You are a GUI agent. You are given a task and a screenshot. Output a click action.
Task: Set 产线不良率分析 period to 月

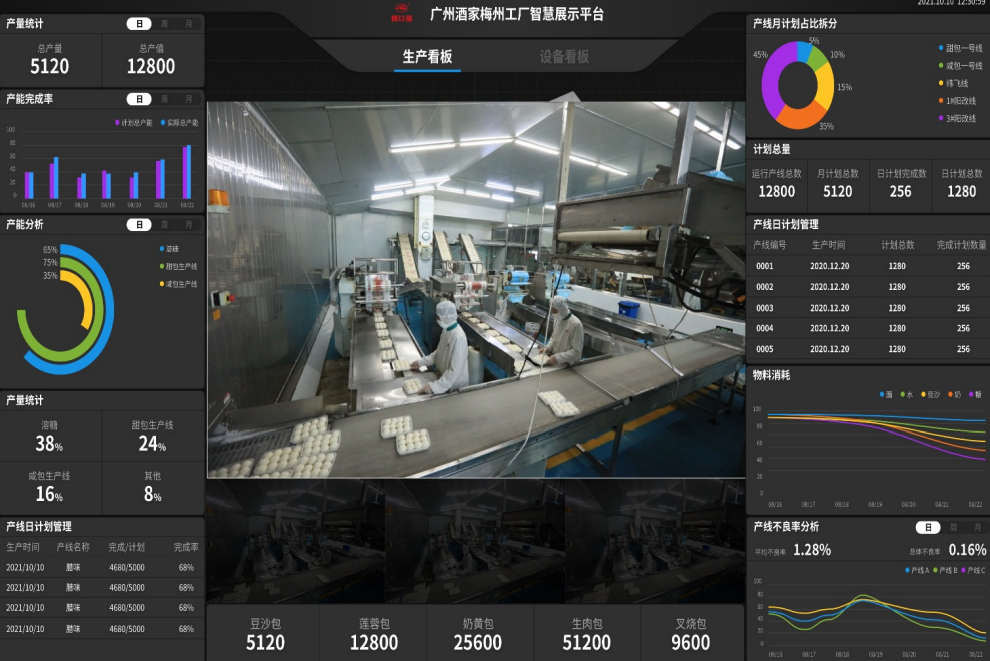click(x=977, y=527)
